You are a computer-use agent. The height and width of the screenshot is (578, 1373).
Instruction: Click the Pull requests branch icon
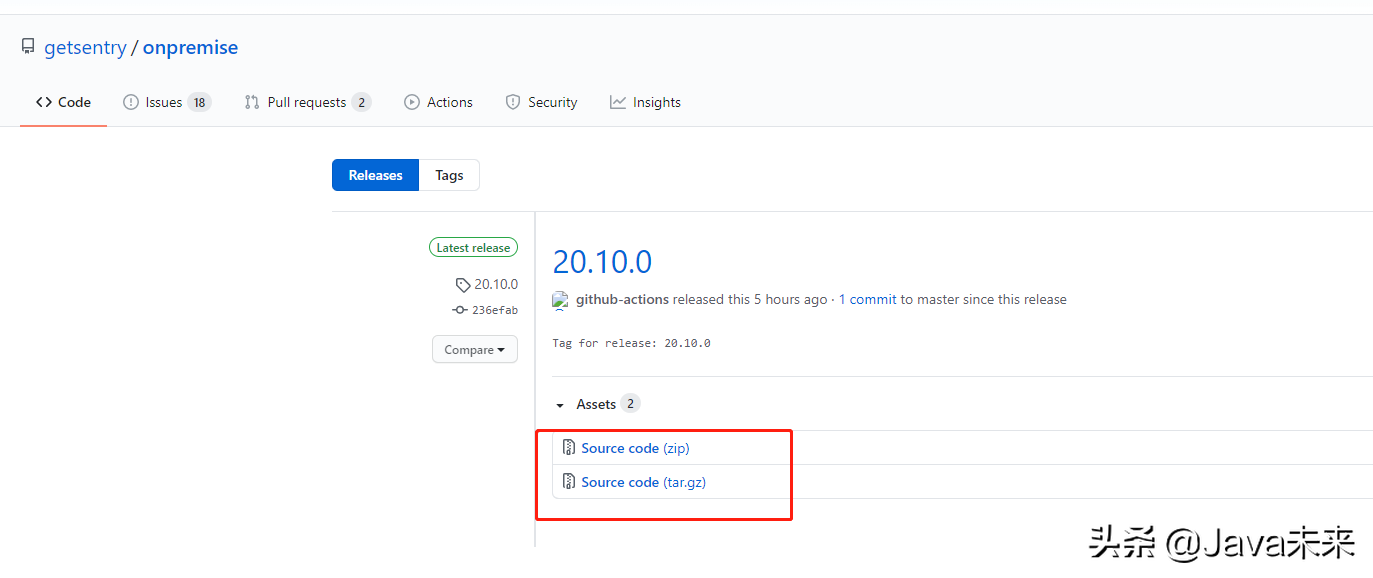pyautogui.click(x=252, y=102)
